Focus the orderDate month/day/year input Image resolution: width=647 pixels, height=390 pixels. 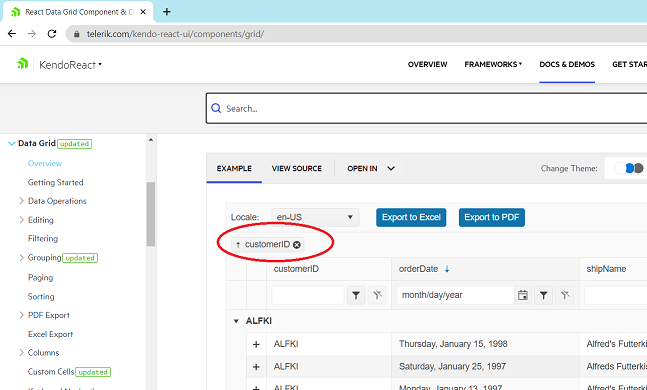pyautogui.click(x=455, y=295)
